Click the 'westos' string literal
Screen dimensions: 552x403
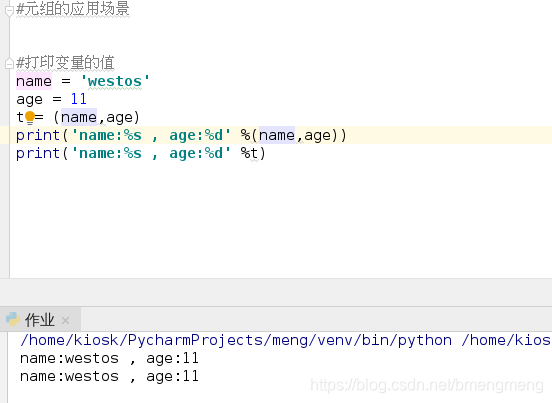click(x=115, y=81)
